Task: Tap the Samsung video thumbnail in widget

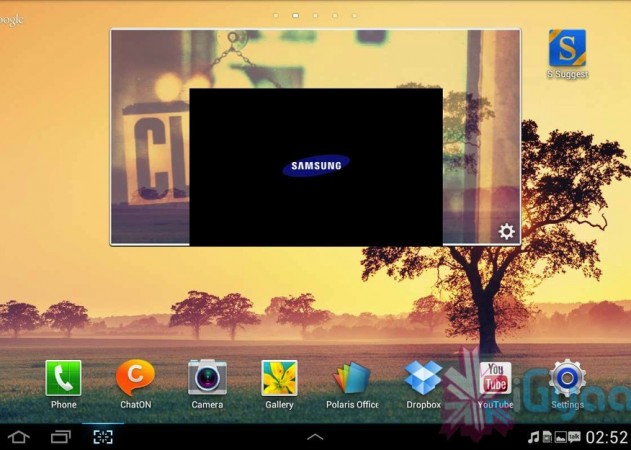Action: tap(316, 166)
